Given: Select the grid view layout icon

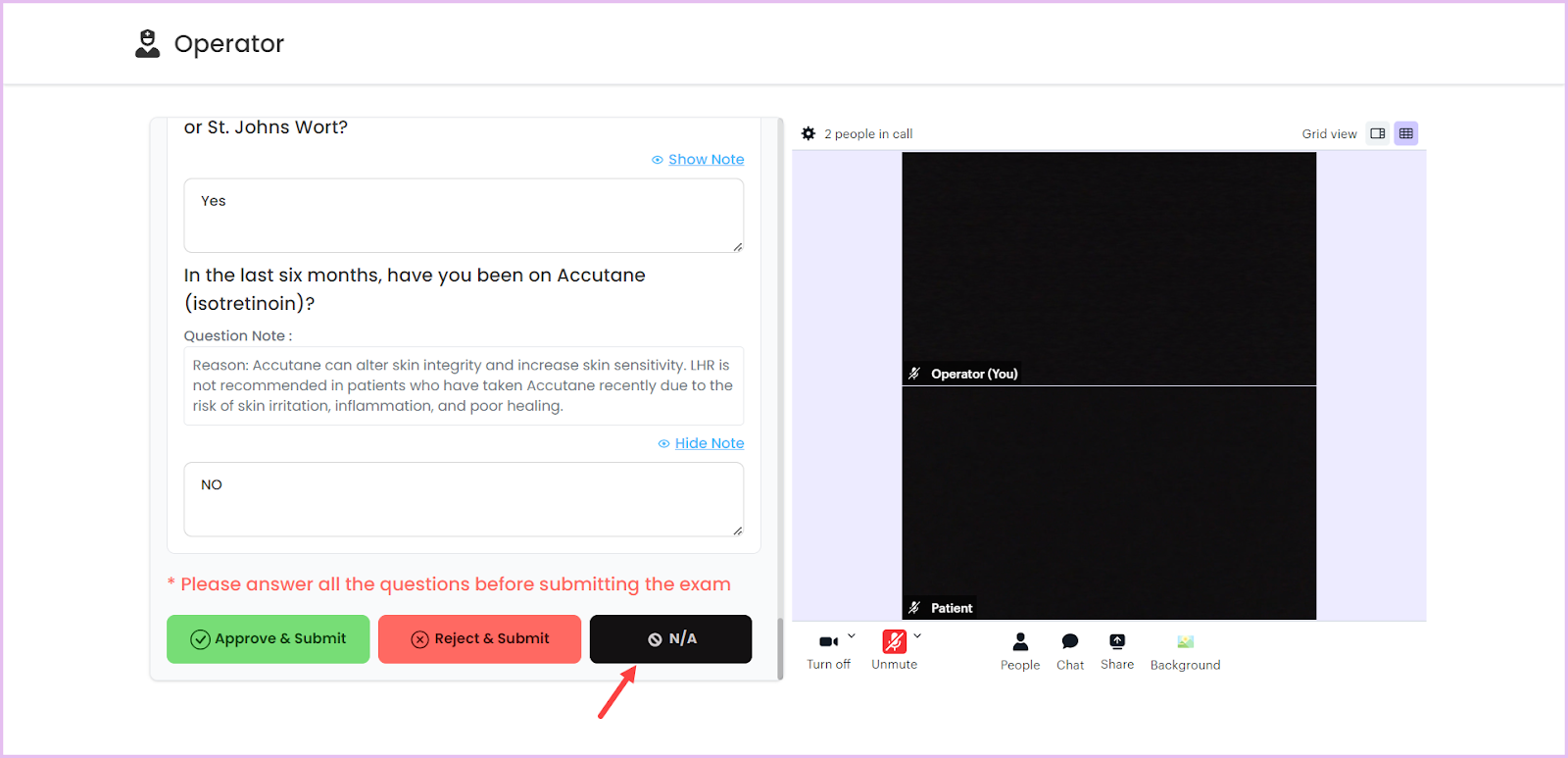Looking at the screenshot, I should pyautogui.click(x=1406, y=133).
